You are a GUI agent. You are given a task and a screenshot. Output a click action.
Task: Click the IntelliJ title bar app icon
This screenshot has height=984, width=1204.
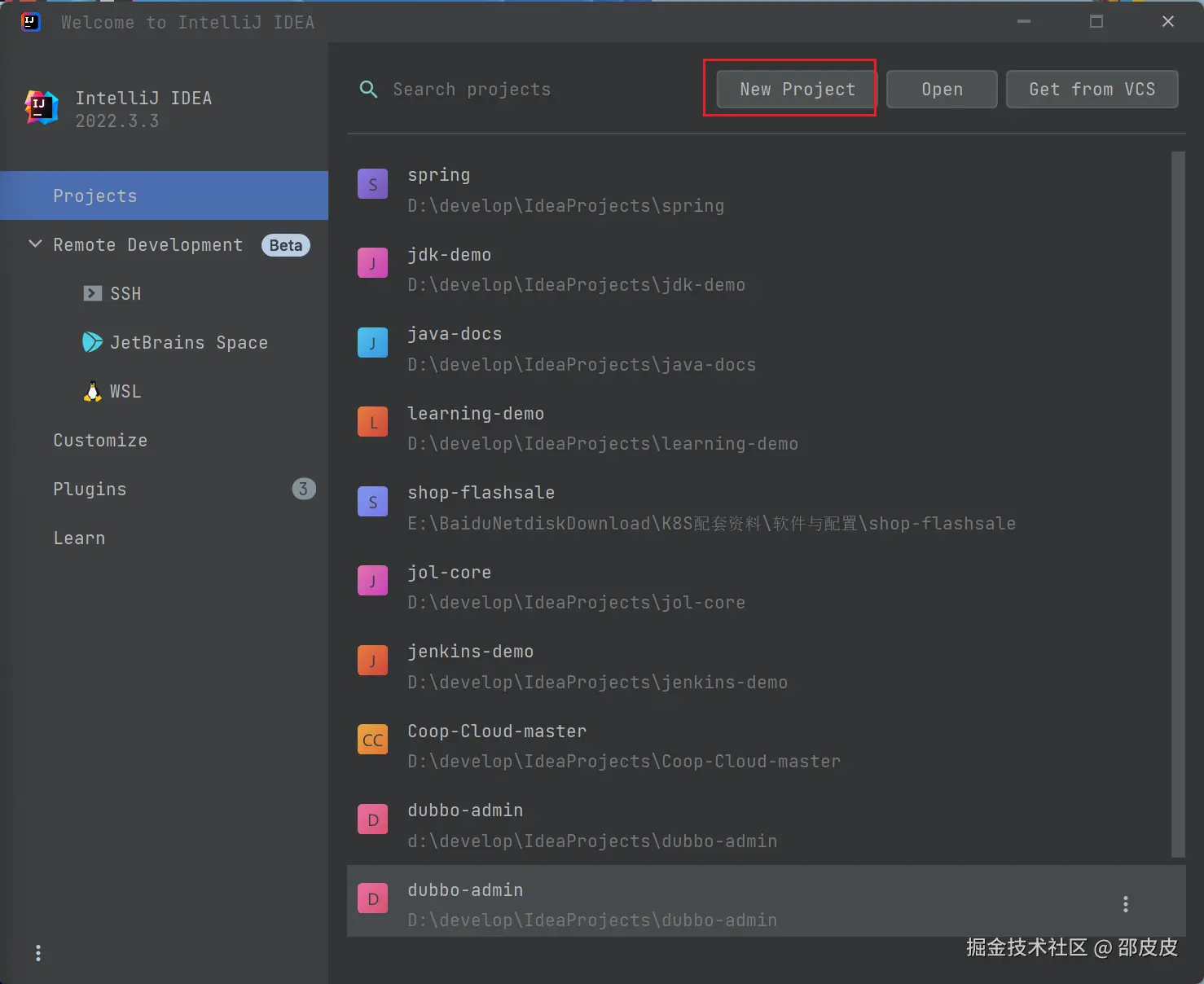coord(31,22)
